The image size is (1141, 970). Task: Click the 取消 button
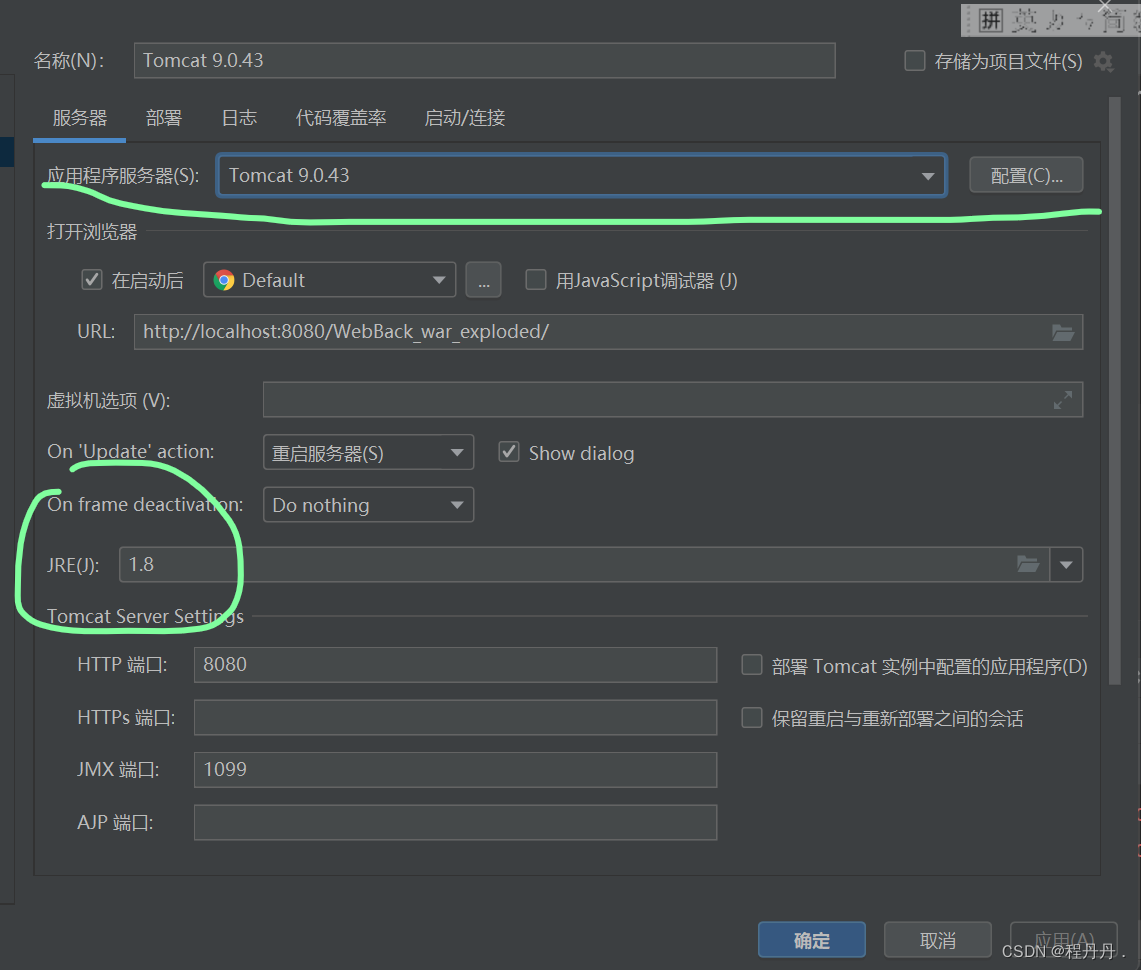pyautogui.click(x=937, y=940)
